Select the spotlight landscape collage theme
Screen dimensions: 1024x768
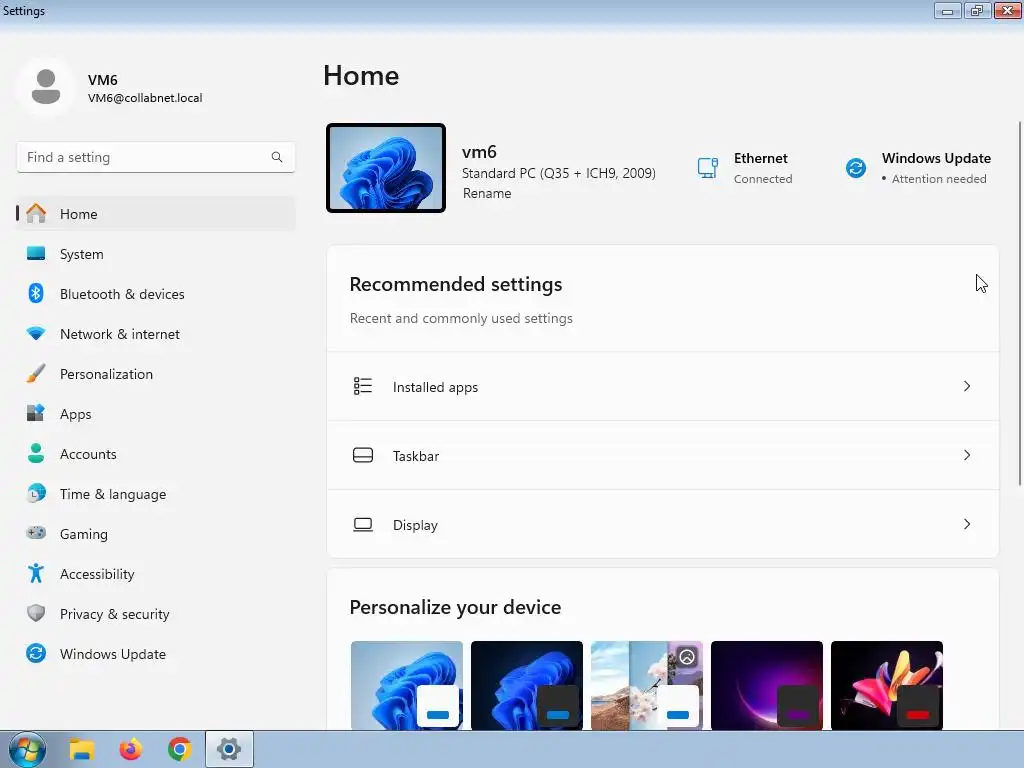coord(647,685)
